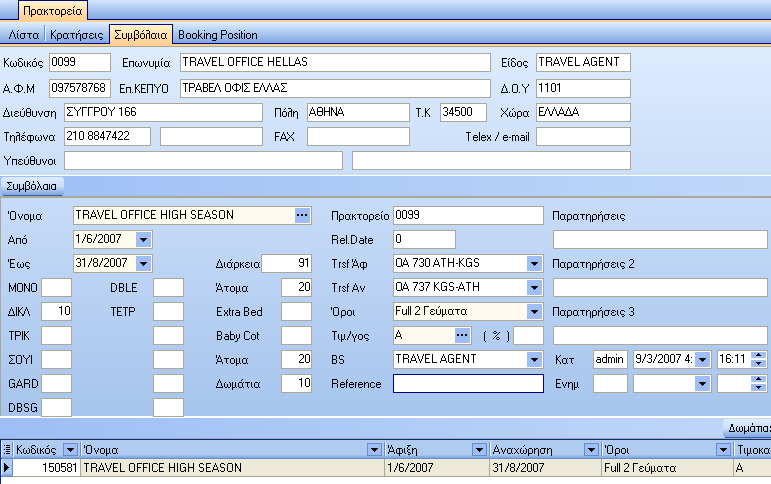Click the Κατ user field admin

click(610, 360)
